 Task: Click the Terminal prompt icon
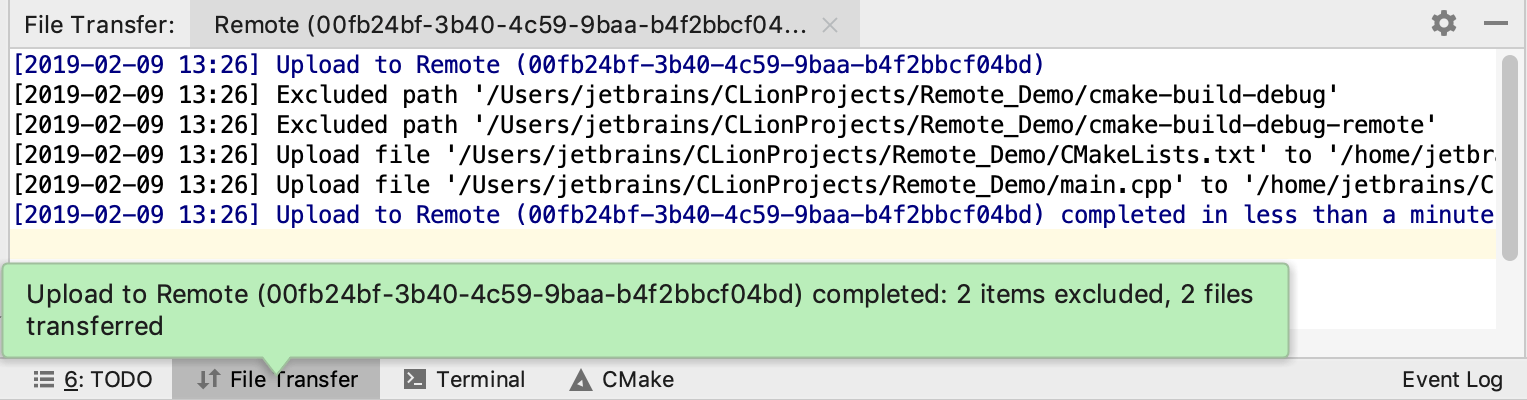(x=414, y=380)
